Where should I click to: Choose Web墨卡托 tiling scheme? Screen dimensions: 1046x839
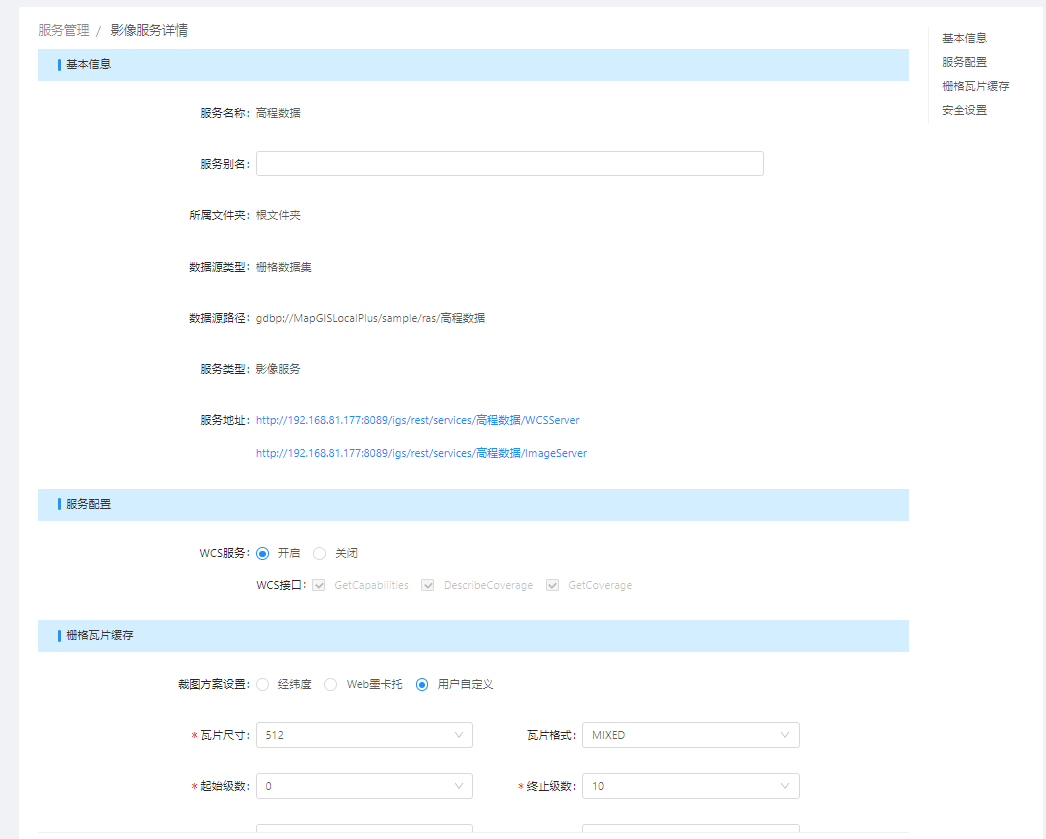point(331,685)
